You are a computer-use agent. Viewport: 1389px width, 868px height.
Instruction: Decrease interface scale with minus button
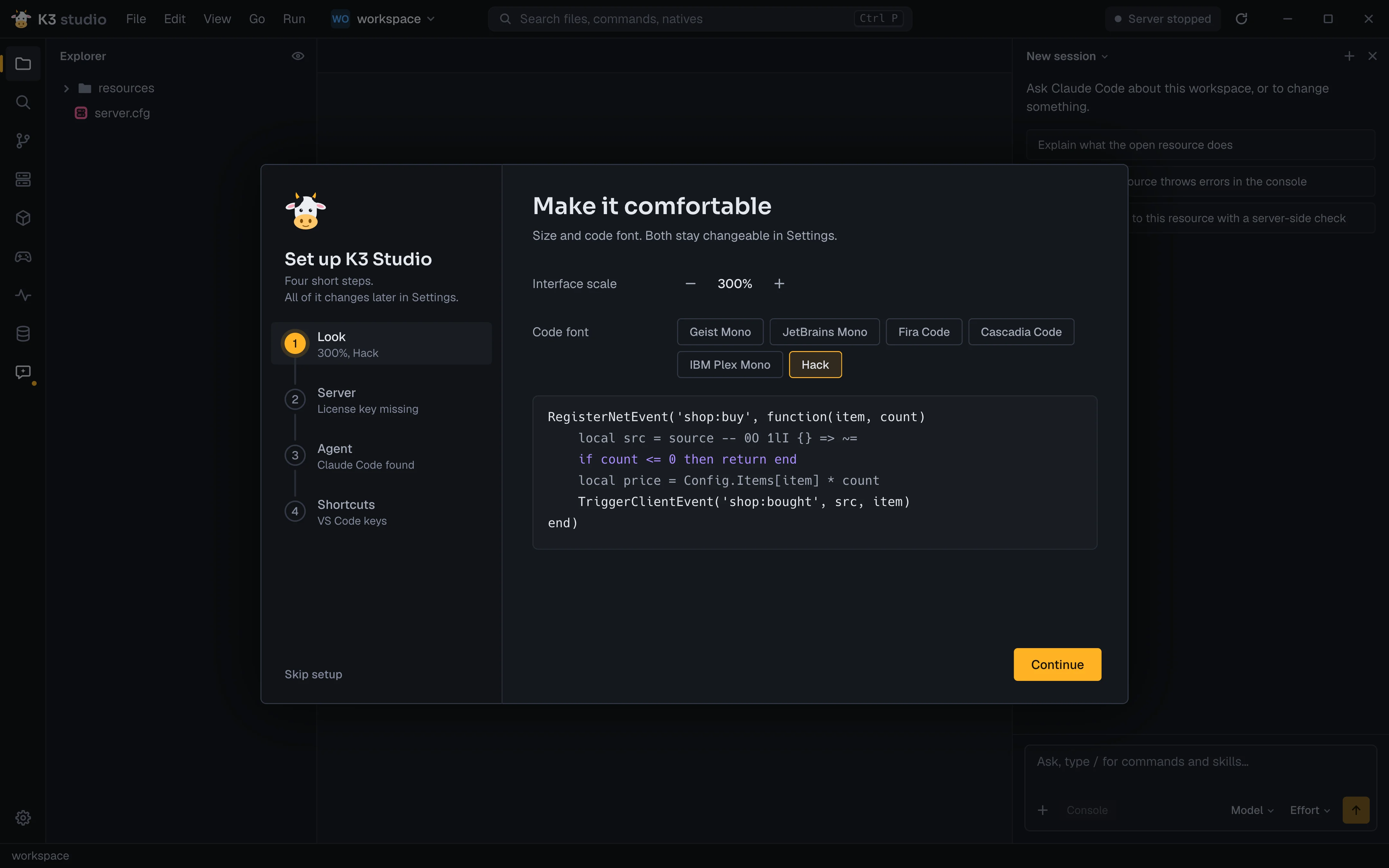(691, 284)
